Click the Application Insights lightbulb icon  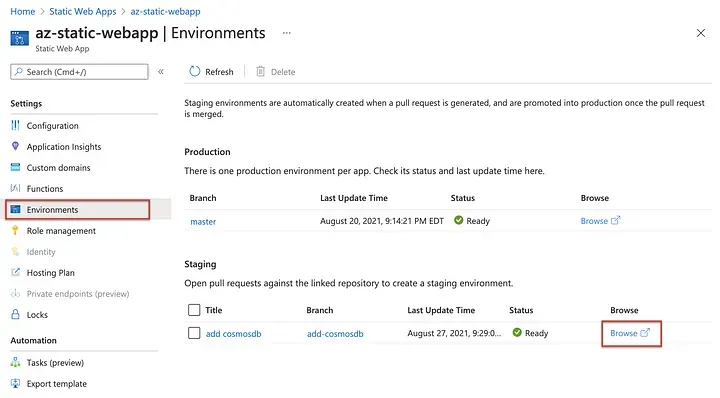(16, 146)
